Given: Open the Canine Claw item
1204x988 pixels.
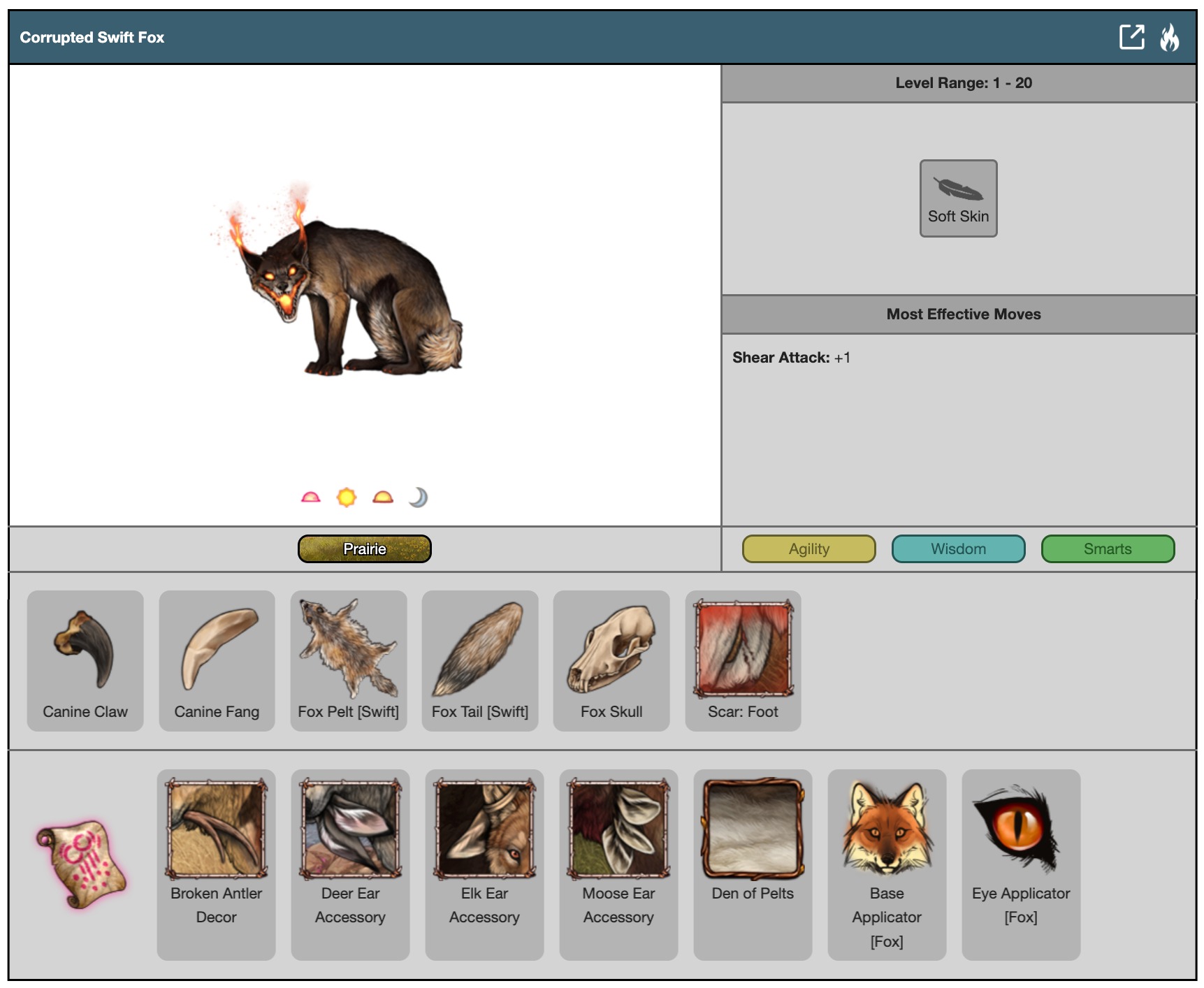Looking at the screenshot, I should click(x=85, y=660).
